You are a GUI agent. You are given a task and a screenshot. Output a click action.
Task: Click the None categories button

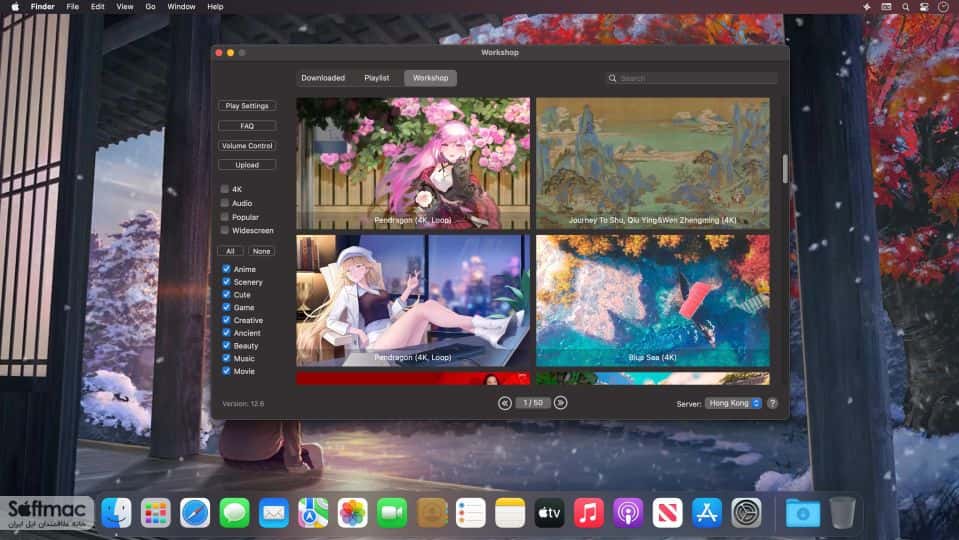262,251
